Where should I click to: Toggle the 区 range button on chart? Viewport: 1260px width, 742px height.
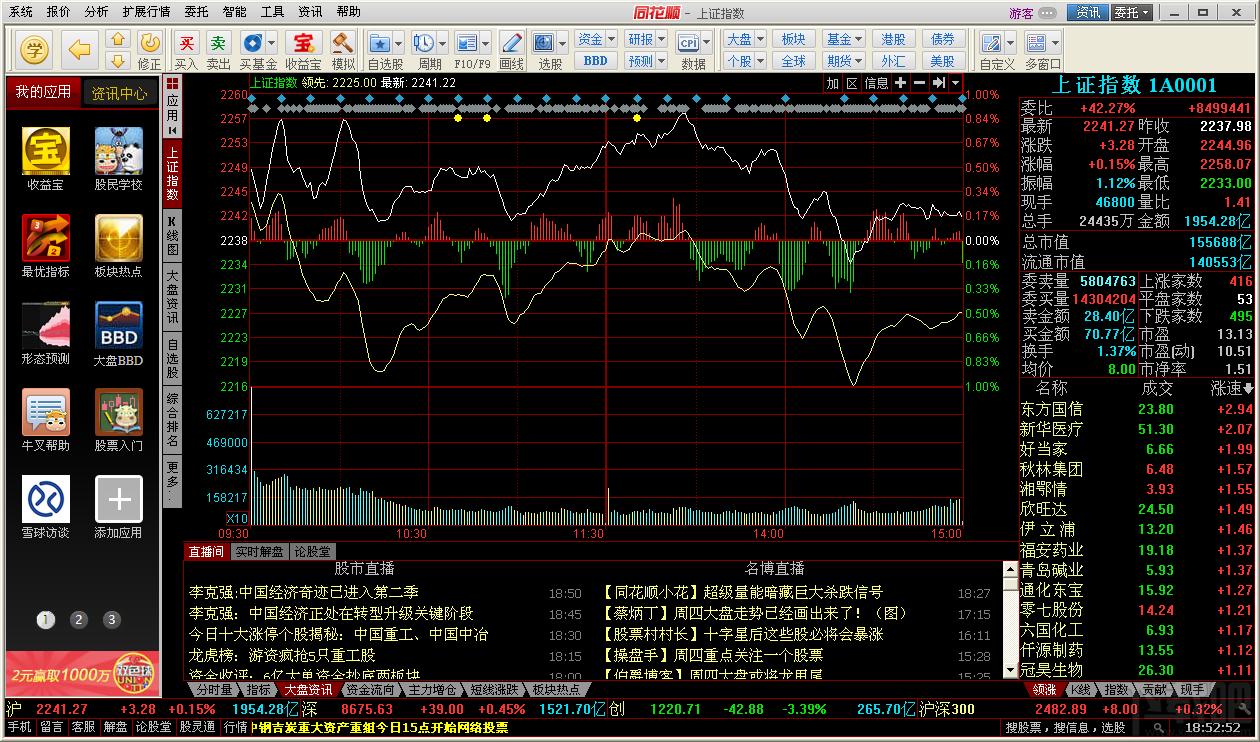point(852,83)
